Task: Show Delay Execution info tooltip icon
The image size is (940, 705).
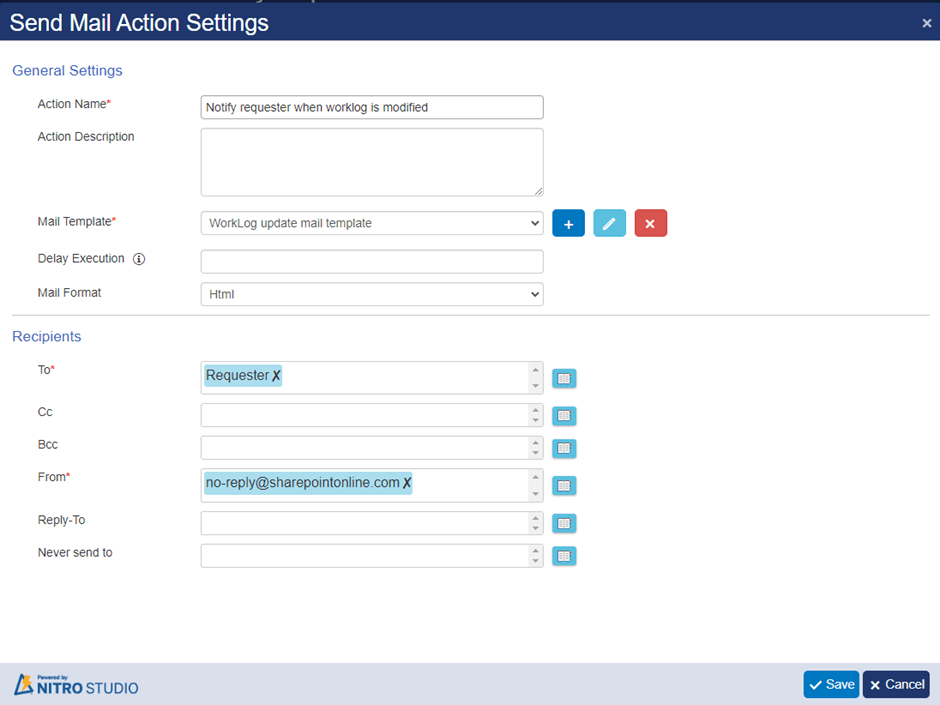Action: pyautogui.click(x=139, y=259)
